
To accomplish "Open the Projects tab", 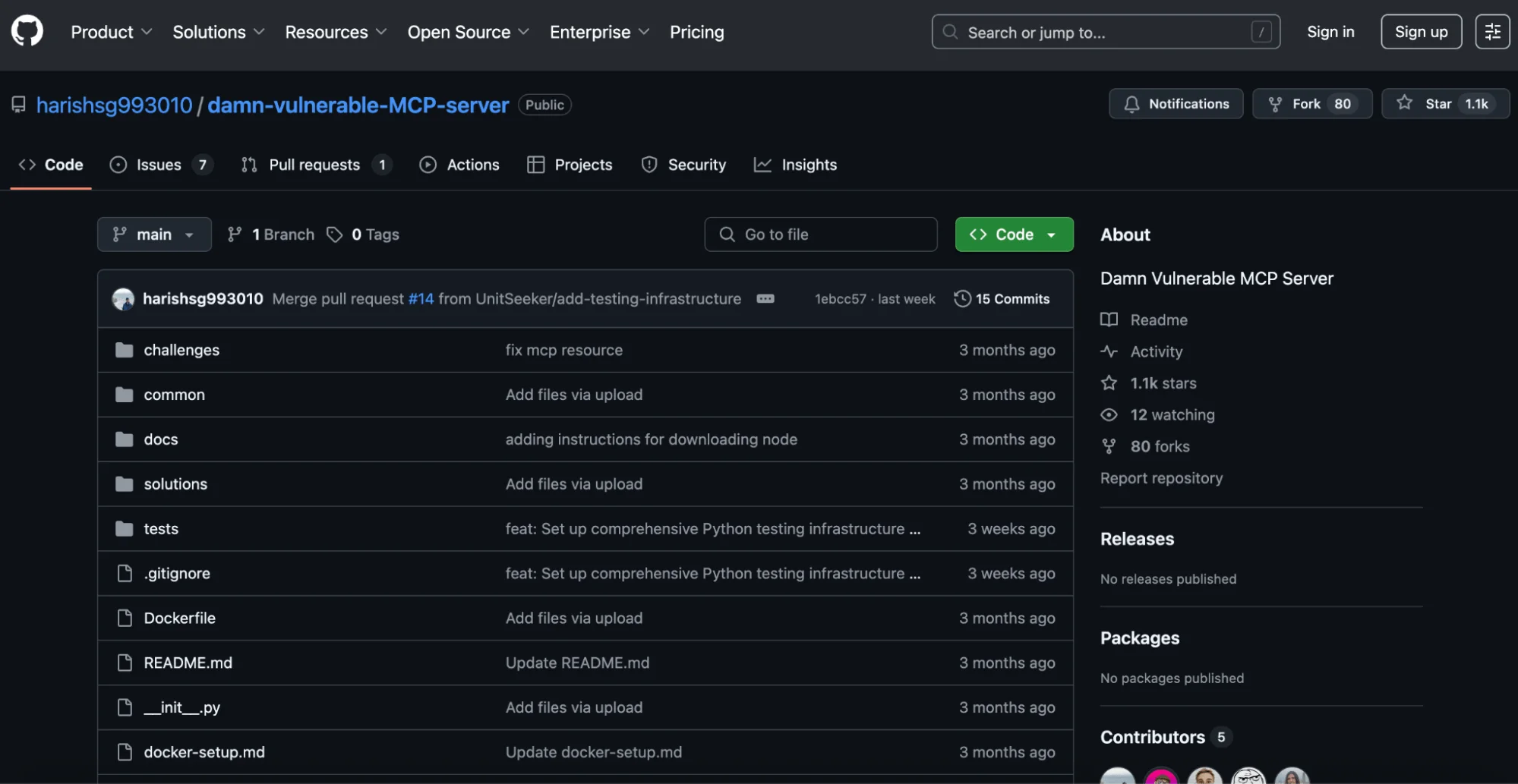I will 570,165.
